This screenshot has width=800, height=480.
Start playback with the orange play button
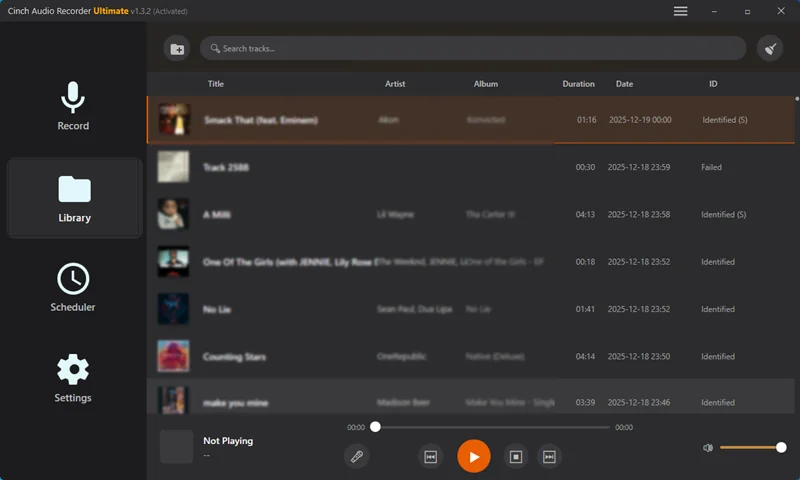[x=474, y=457]
